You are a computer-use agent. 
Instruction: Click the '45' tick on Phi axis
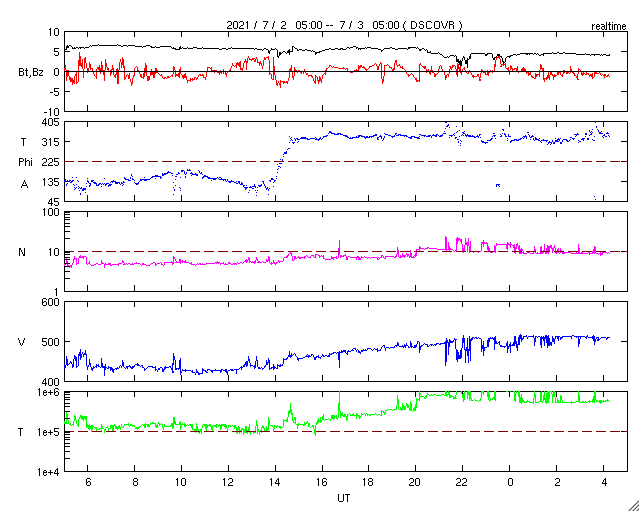tap(53, 202)
